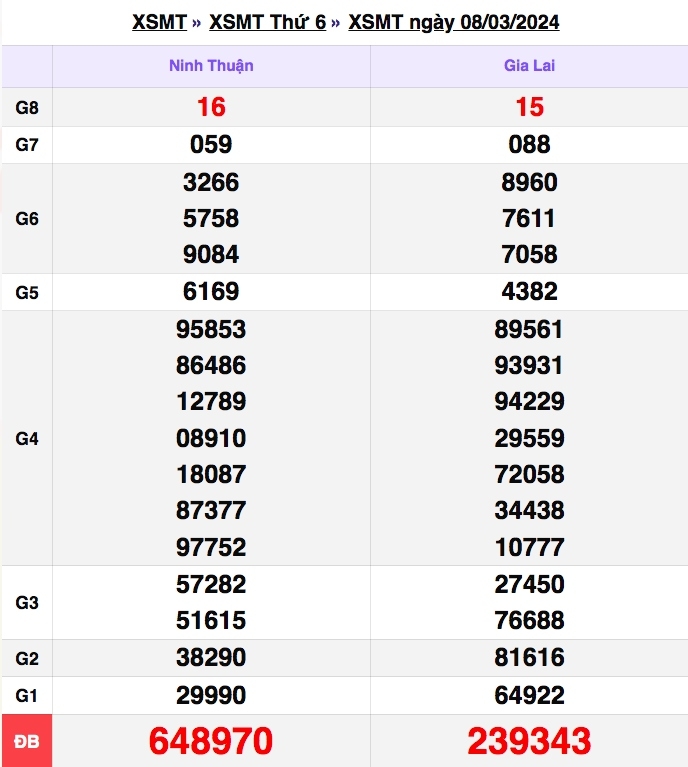
Task: Click Gia Lai G5 number 4382
Action: (x=529, y=292)
